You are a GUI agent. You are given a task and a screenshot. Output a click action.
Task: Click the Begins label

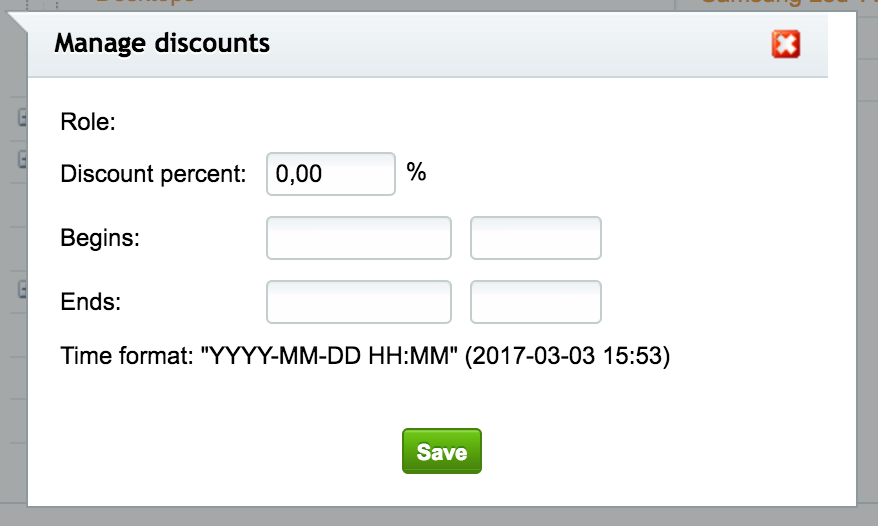pyautogui.click(x=100, y=238)
